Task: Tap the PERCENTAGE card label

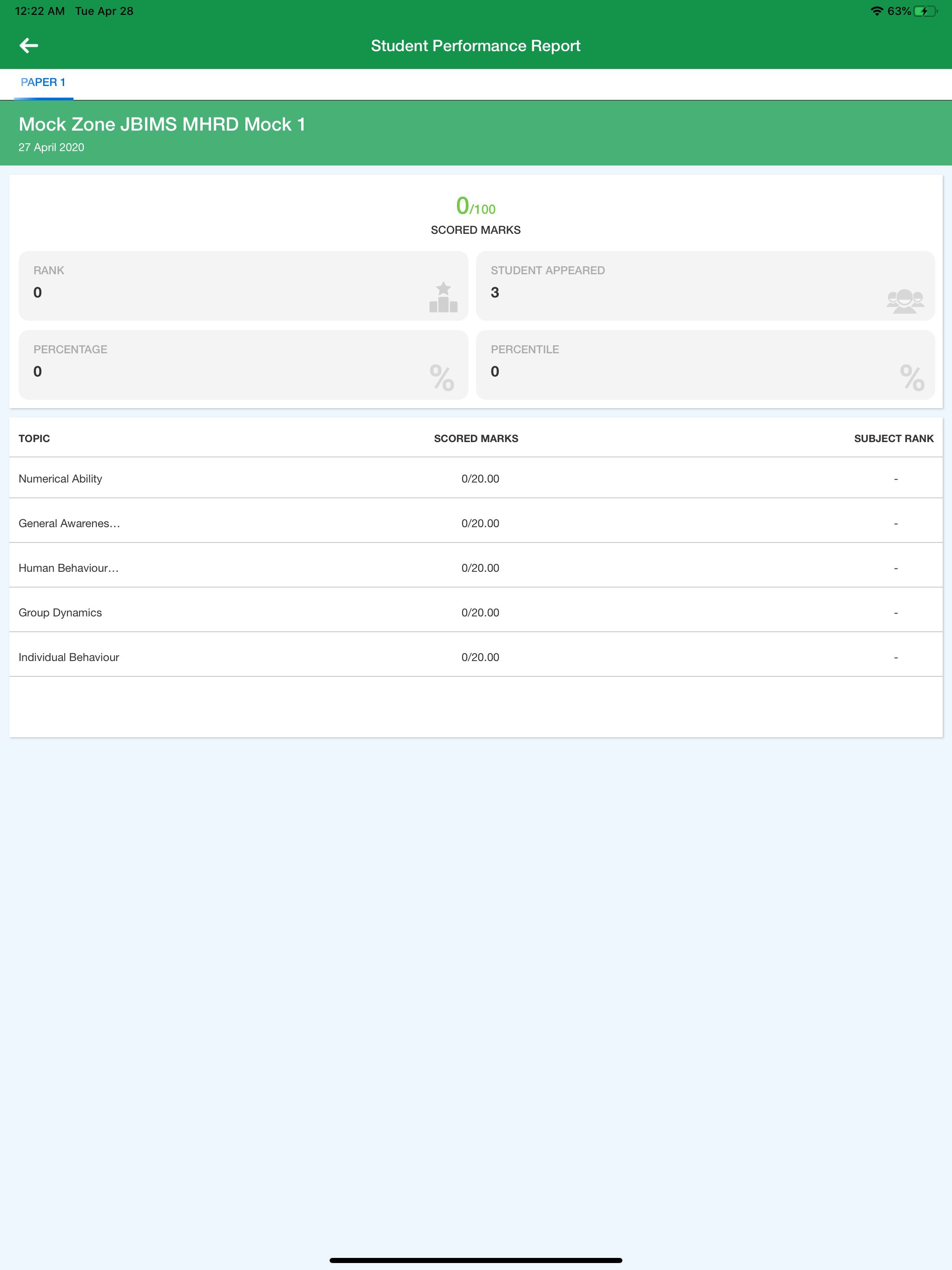Action: [70, 350]
